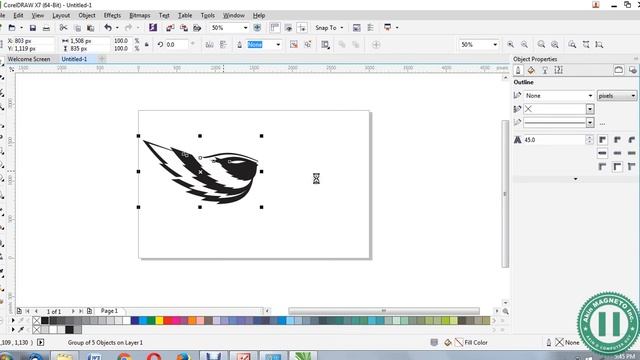This screenshot has height=360, width=640.
Task: Click the Create alignment guides icon
Action: (x=376, y=44)
